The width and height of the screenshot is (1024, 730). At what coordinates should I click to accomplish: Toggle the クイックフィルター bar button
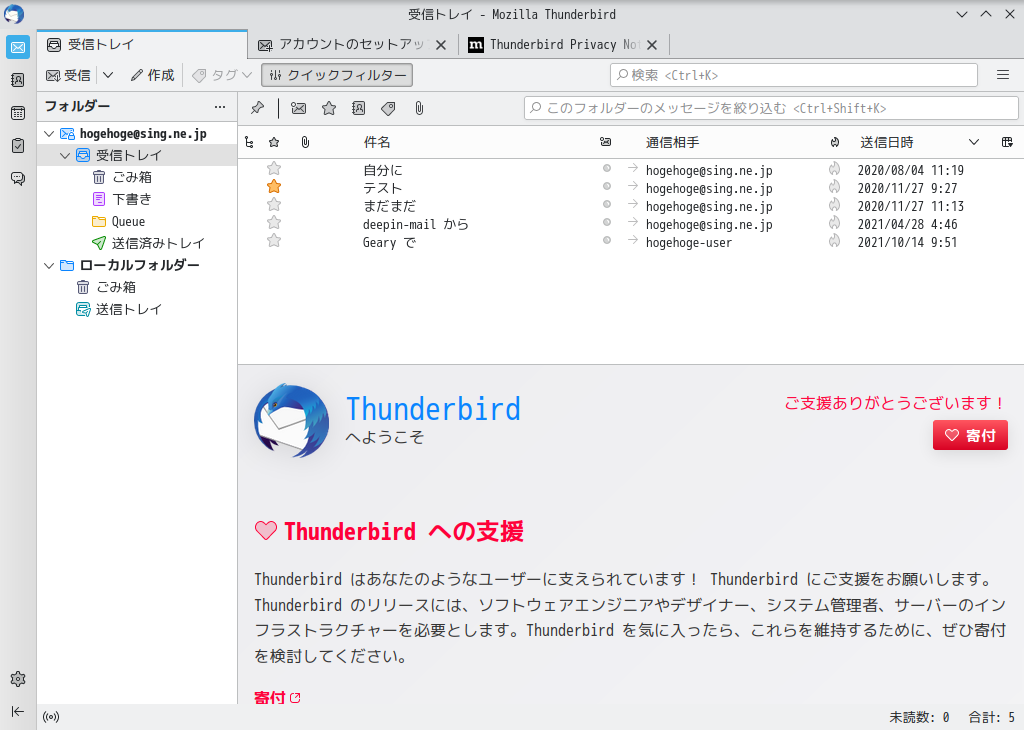click(x=337, y=75)
